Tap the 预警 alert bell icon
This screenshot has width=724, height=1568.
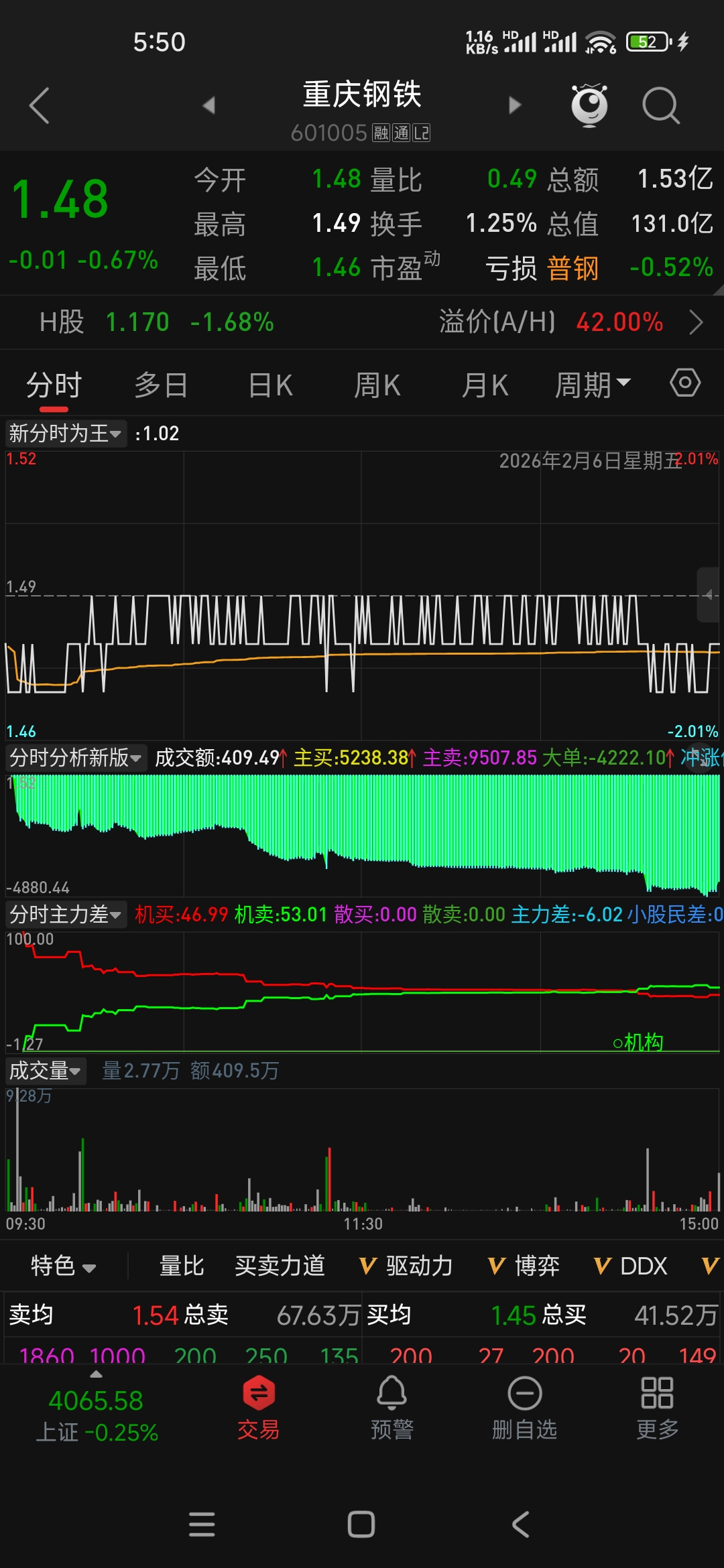tap(391, 1407)
